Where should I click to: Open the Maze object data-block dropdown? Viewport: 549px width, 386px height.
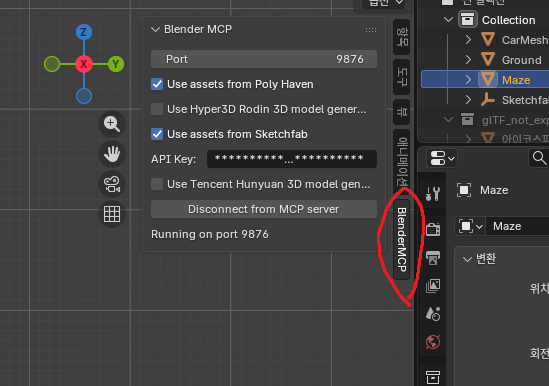(x=471, y=226)
